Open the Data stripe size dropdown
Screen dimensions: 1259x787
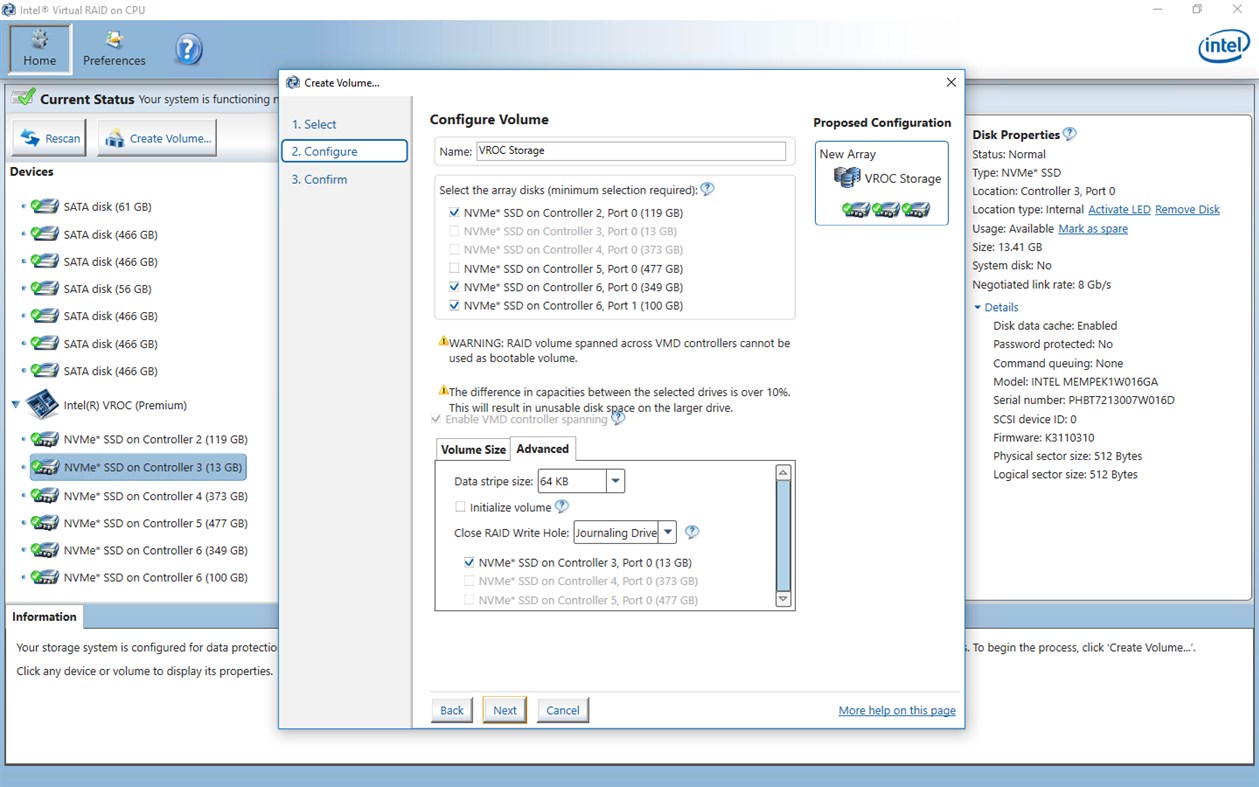coord(617,480)
